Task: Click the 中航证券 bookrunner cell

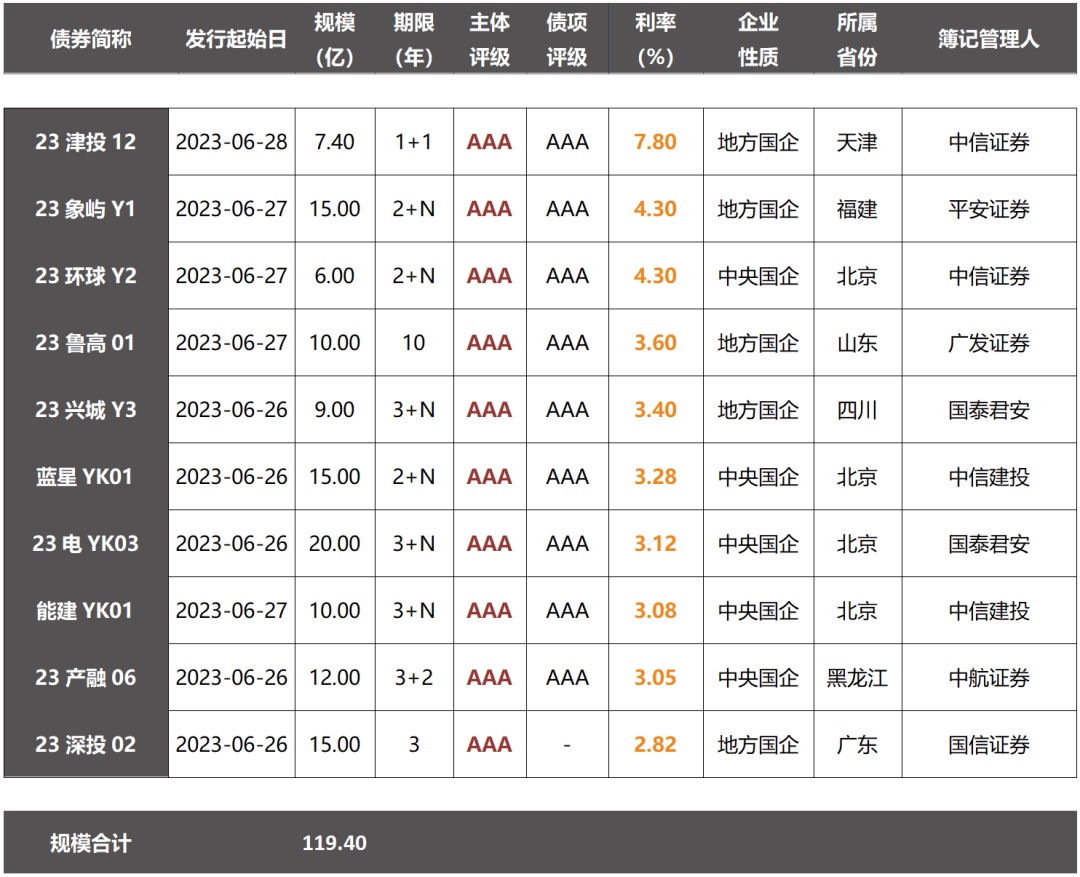Action: tap(988, 677)
